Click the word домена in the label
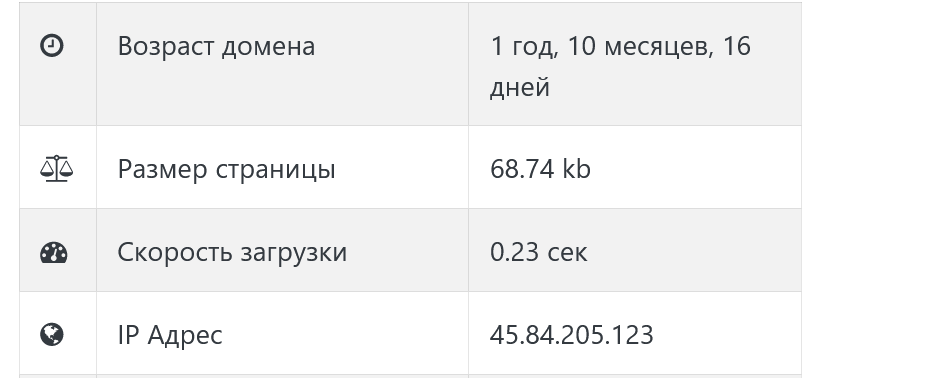 (x=268, y=47)
